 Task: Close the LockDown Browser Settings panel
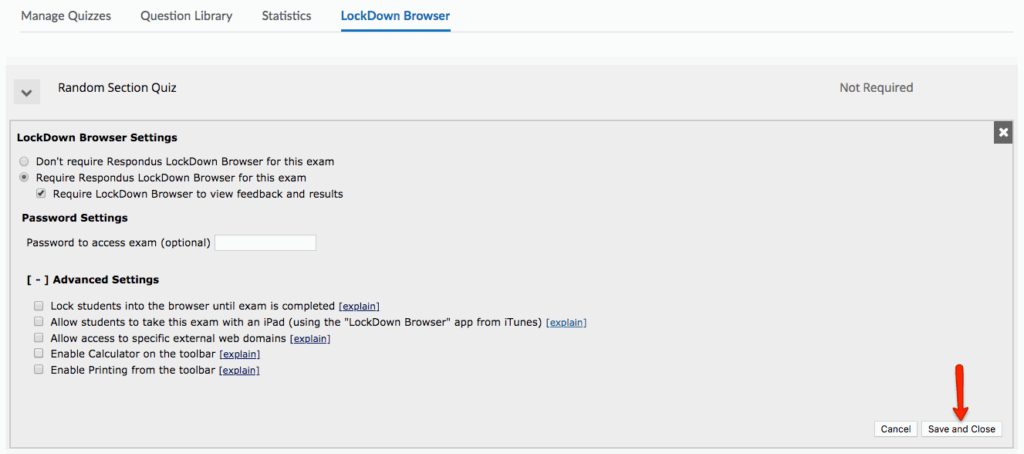(1002, 133)
